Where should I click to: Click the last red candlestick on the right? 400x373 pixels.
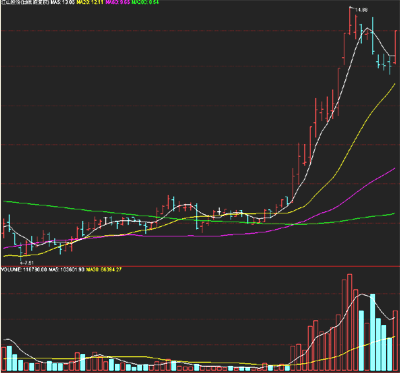(x=395, y=47)
